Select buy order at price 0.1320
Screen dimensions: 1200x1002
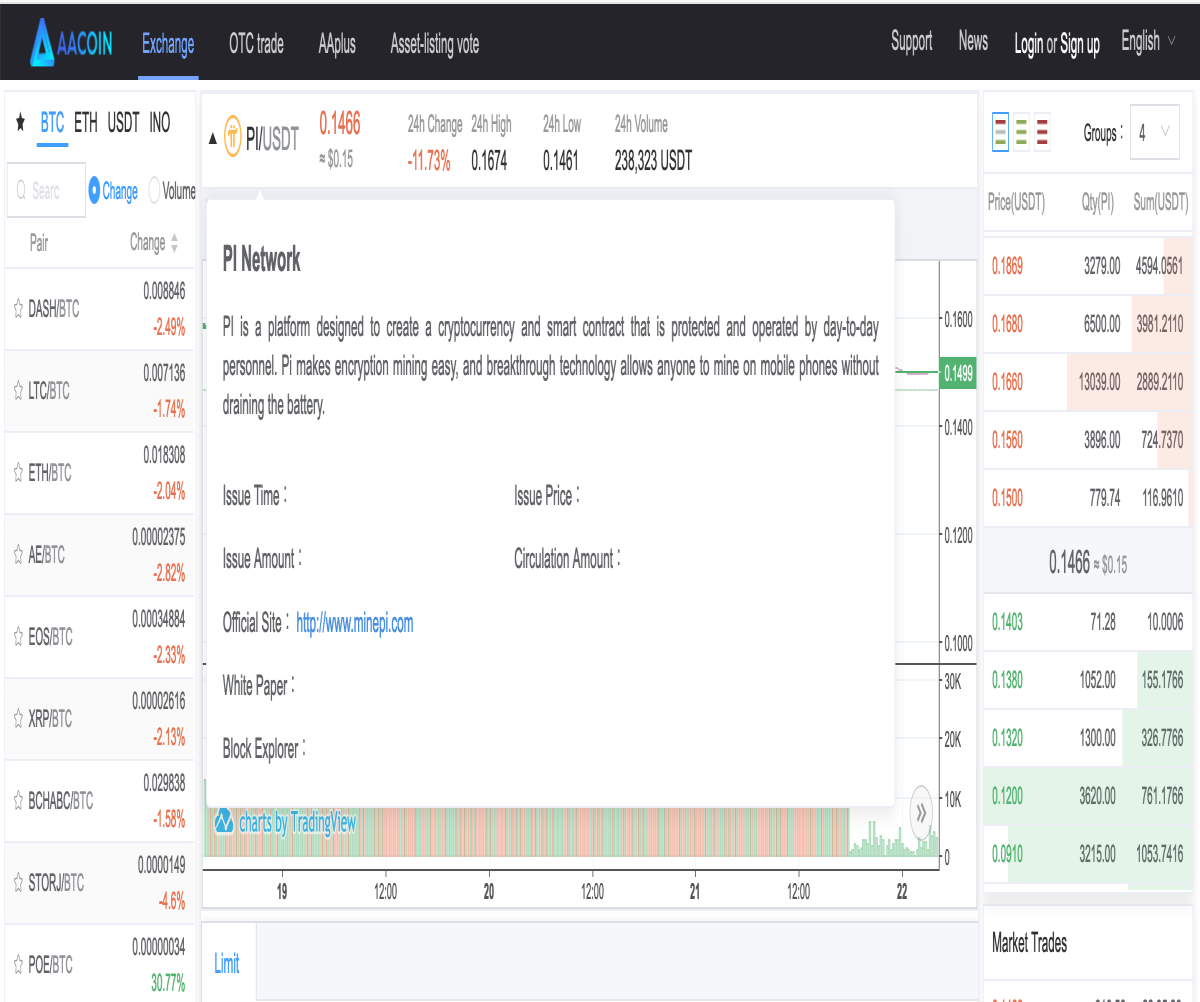coord(1088,738)
